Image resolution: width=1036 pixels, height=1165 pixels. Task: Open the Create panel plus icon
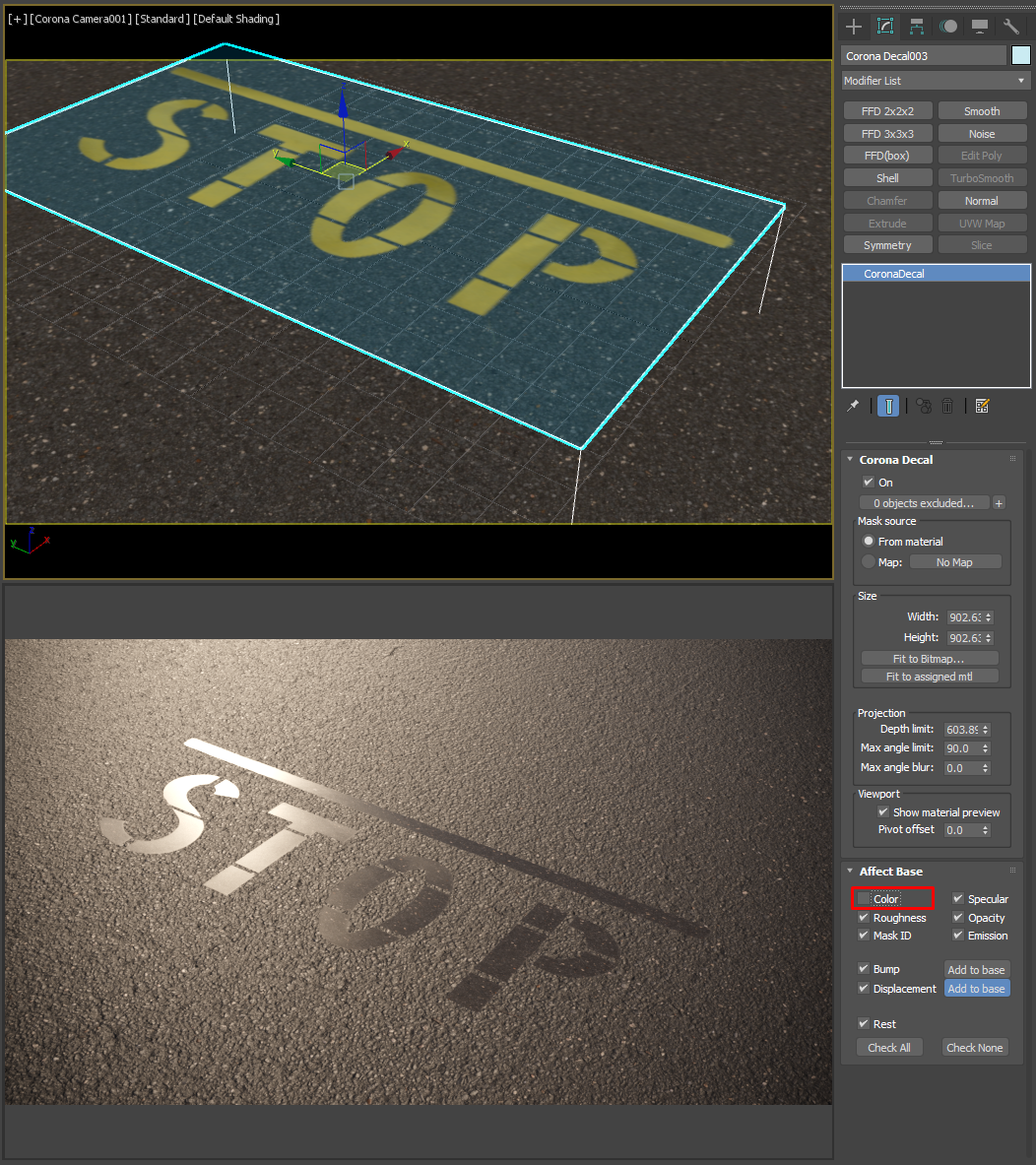[x=854, y=27]
